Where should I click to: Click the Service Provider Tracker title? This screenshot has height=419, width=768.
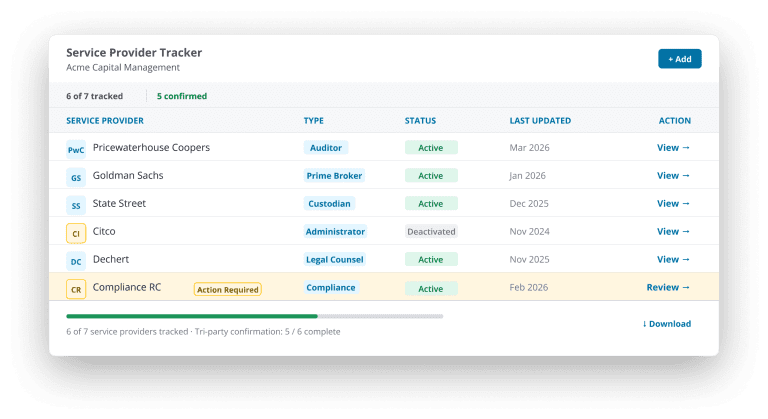(134, 52)
